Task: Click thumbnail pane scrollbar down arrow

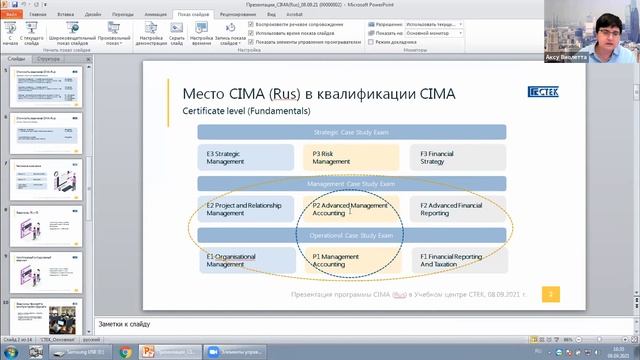Action: (89, 332)
